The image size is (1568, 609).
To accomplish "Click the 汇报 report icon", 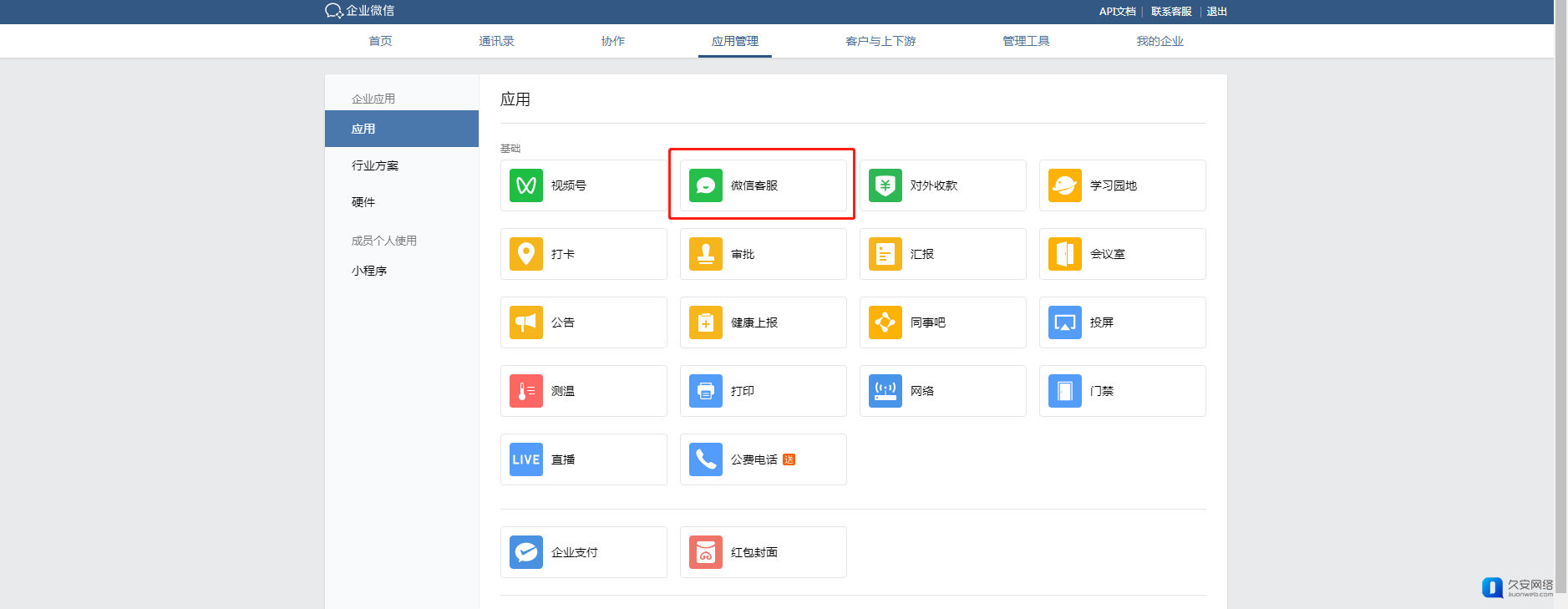I will tap(885, 254).
